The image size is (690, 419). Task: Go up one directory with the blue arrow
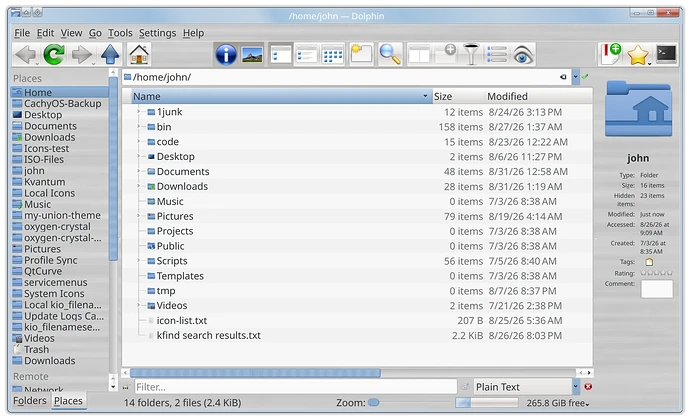(x=110, y=55)
